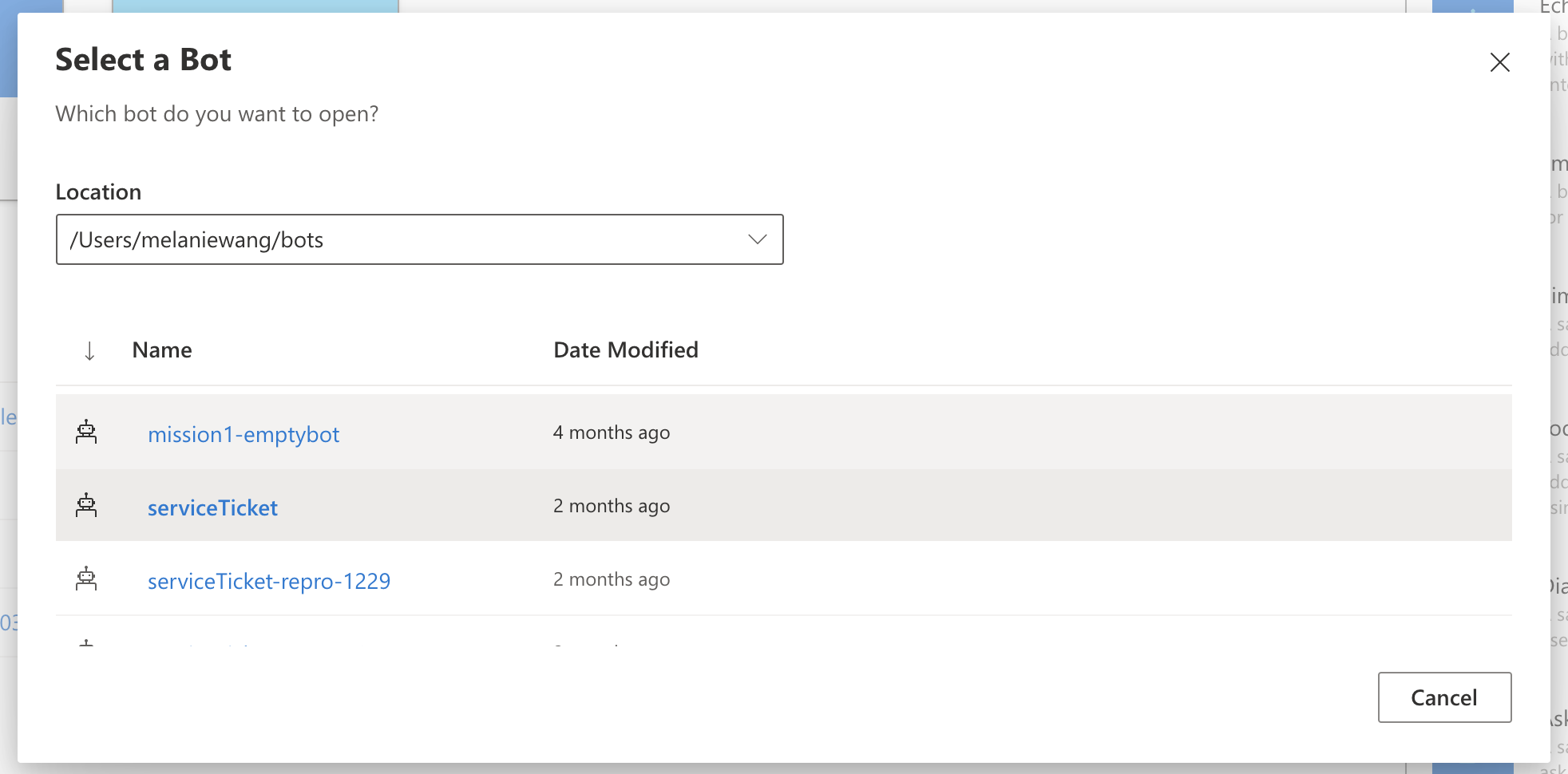Image resolution: width=1568 pixels, height=774 pixels.
Task: Toggle the Name column sort order
Action: tap(161, 349)
